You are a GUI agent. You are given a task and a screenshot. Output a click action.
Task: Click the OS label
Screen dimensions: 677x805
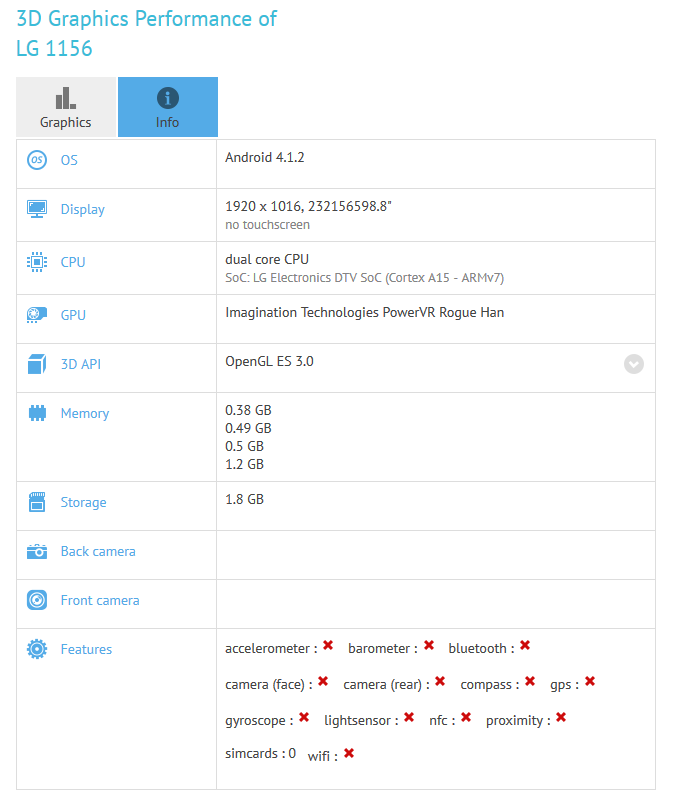[69, 160]
